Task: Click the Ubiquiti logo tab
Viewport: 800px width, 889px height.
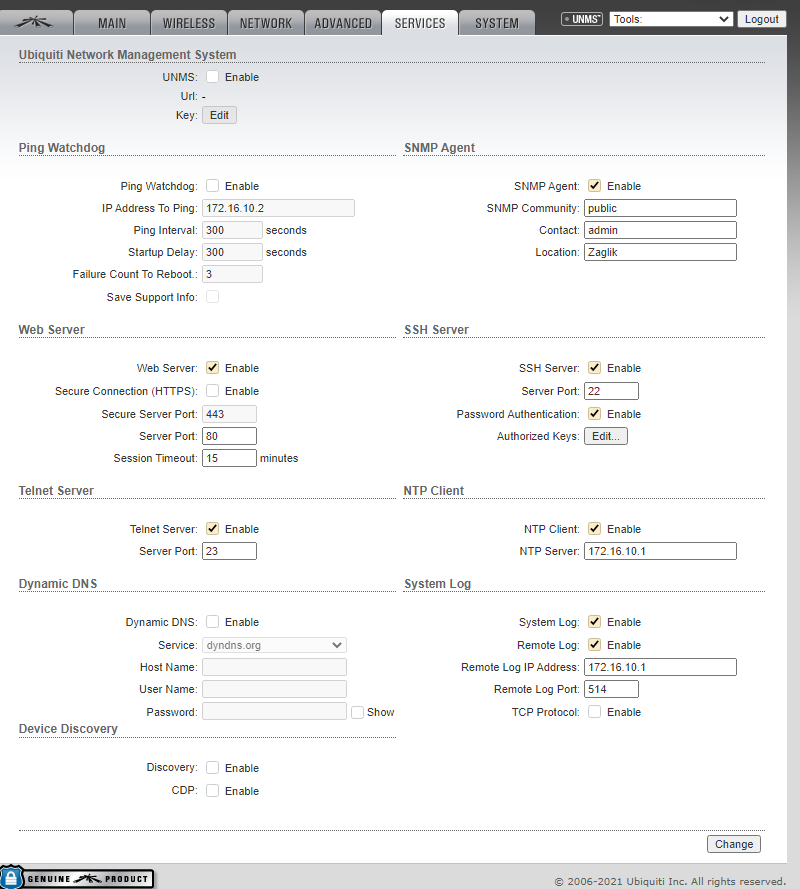Action: point(42,22)
